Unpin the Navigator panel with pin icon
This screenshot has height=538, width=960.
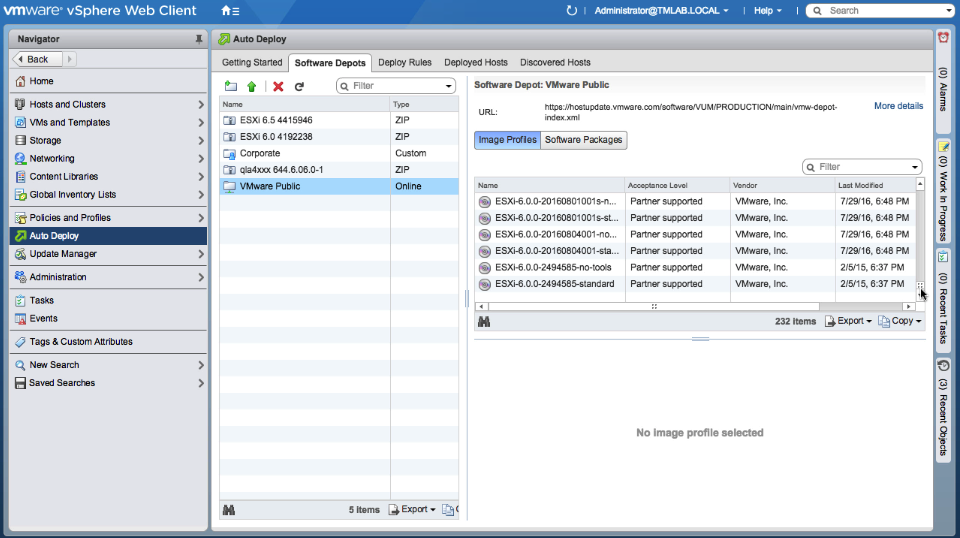[198, 39]
